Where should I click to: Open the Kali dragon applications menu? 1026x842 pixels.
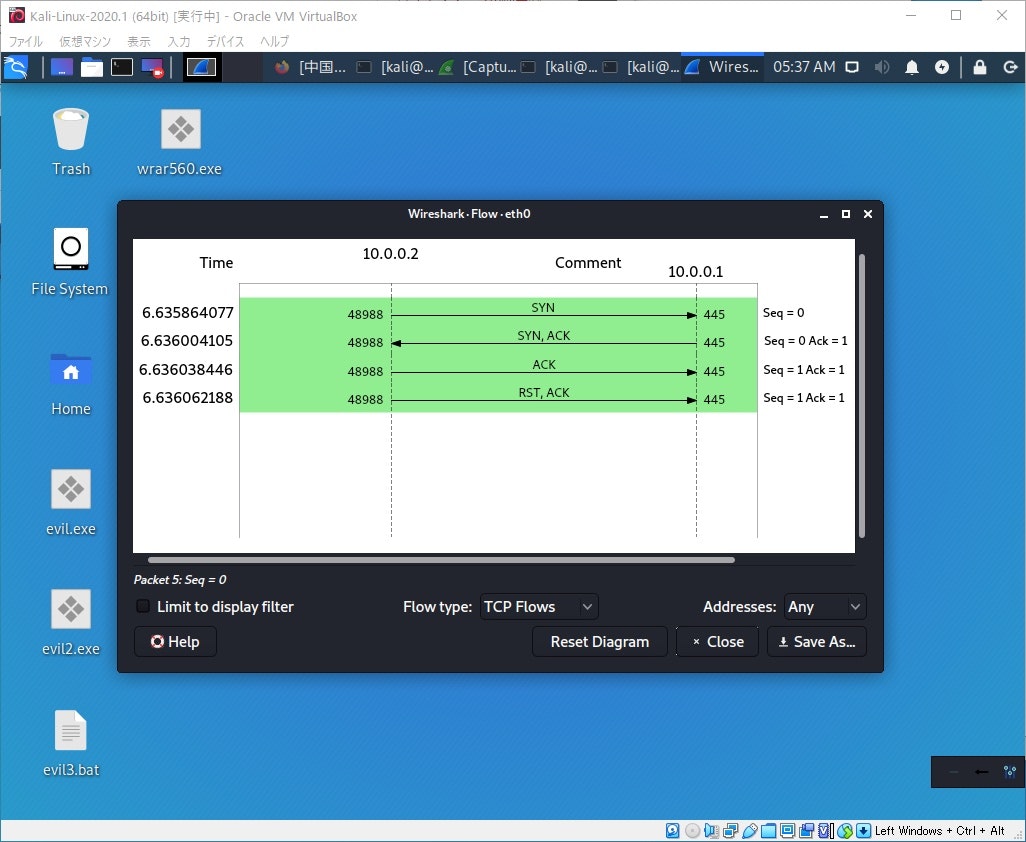point(16,67)
